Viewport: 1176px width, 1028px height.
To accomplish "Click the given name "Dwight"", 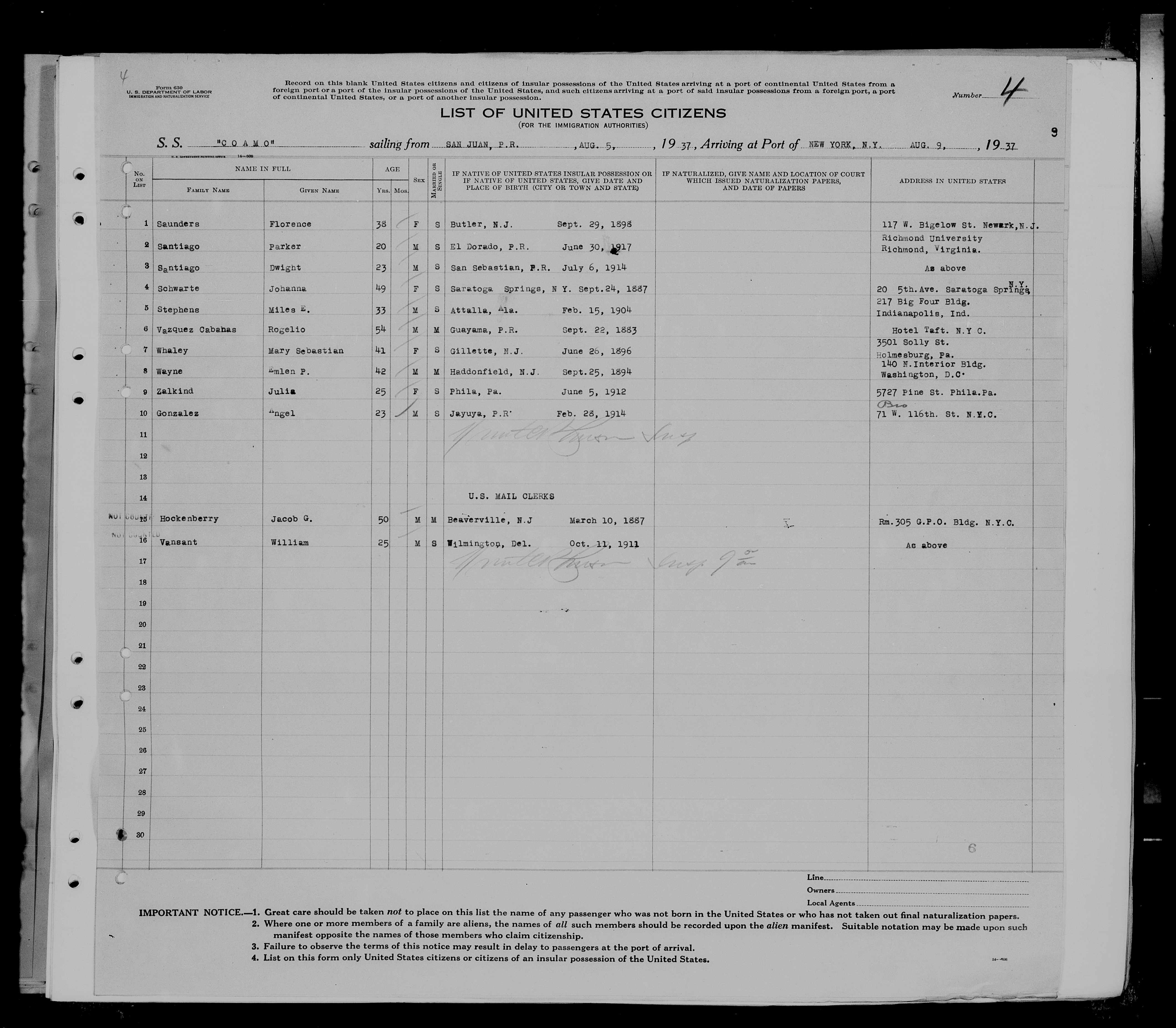I will click(x=285, y=267).
